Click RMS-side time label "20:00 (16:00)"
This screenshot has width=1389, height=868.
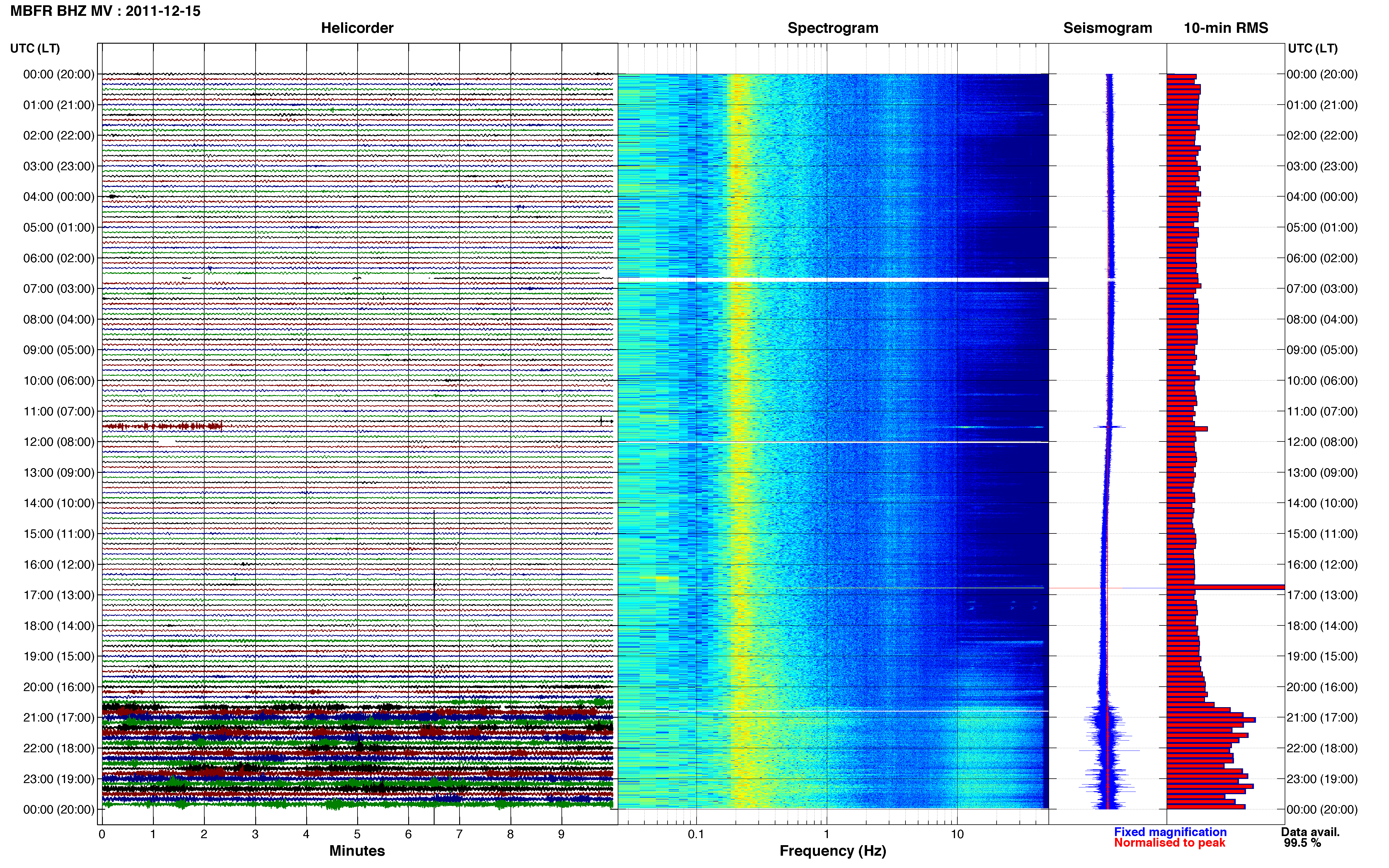point(1322,687)
